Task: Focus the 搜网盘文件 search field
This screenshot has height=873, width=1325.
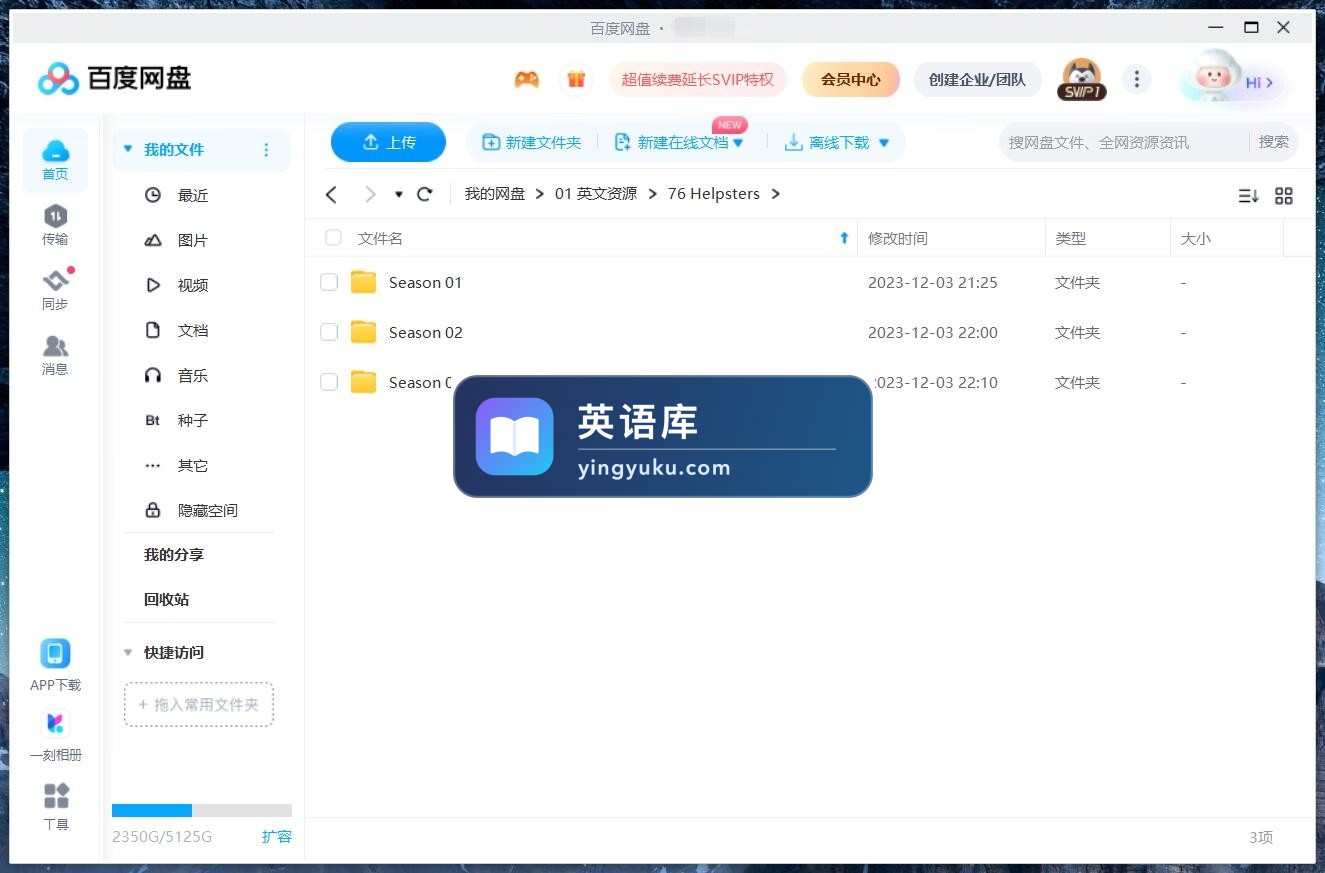Action: (1125, 142)
